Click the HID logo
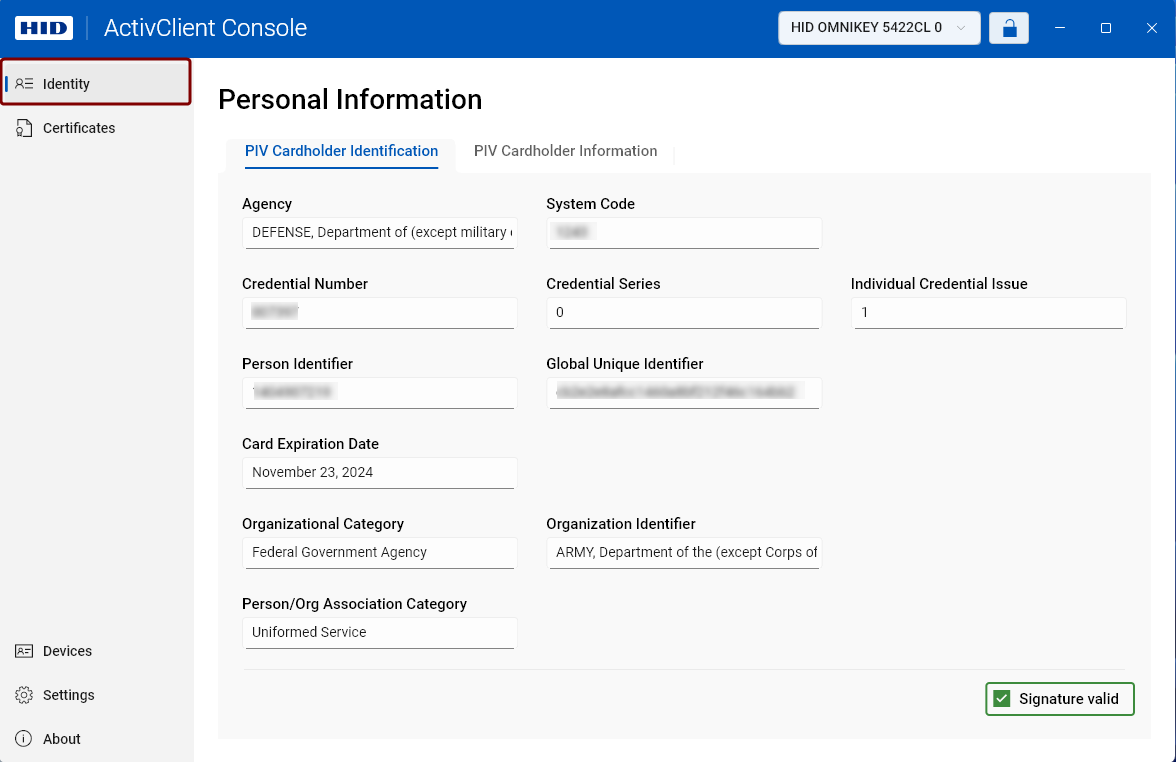1176x762 pixels. click(x=44, y=28)
